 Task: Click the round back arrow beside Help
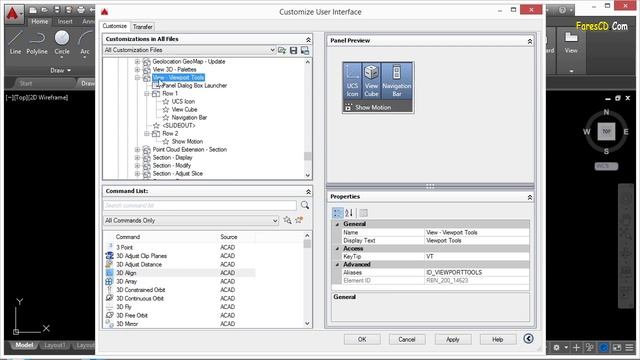tap(528, 339)
